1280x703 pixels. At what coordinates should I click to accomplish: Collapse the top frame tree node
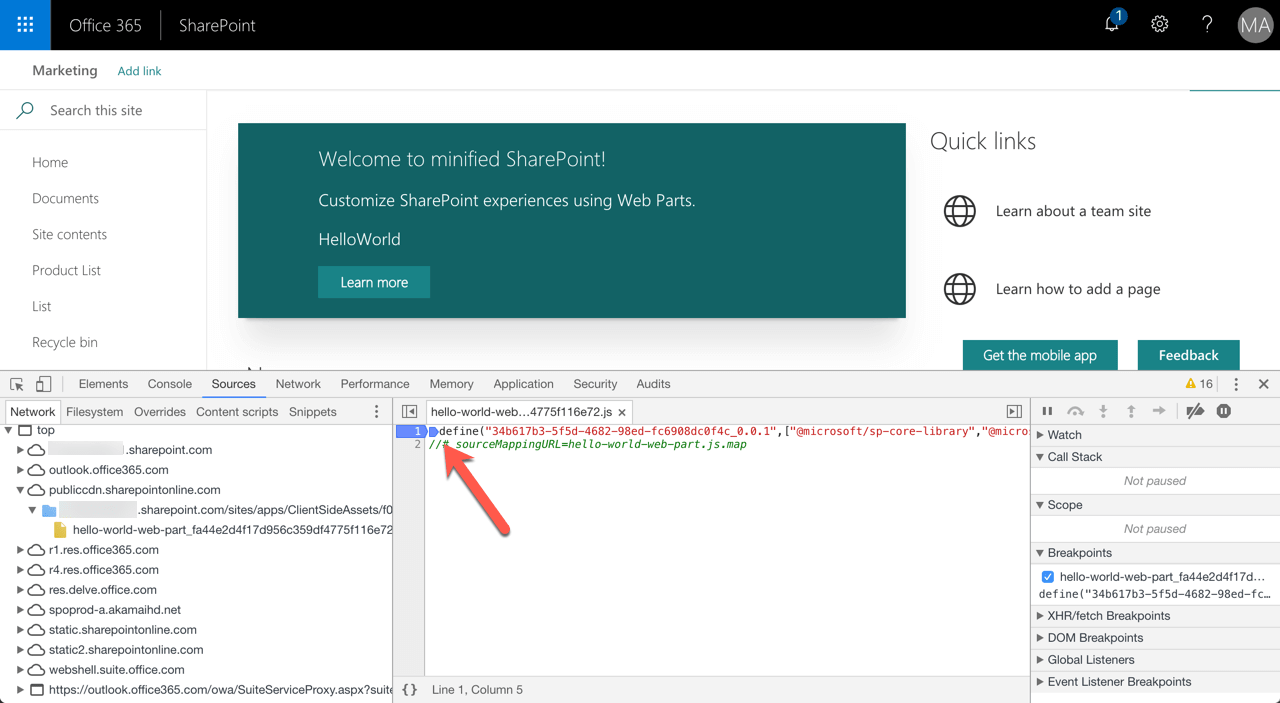coord(9,431)
